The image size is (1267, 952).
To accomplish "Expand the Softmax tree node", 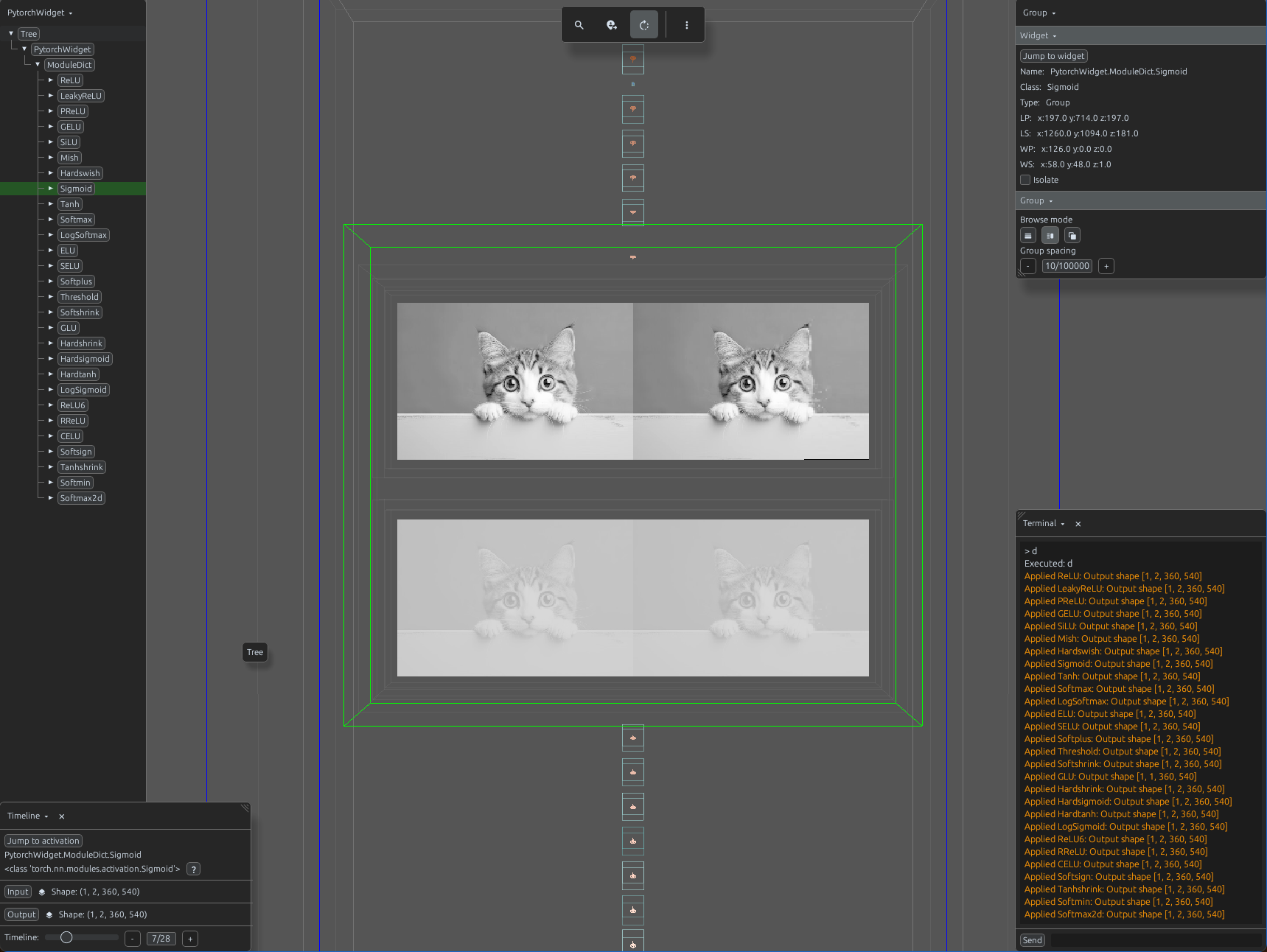I will (51, 220).
